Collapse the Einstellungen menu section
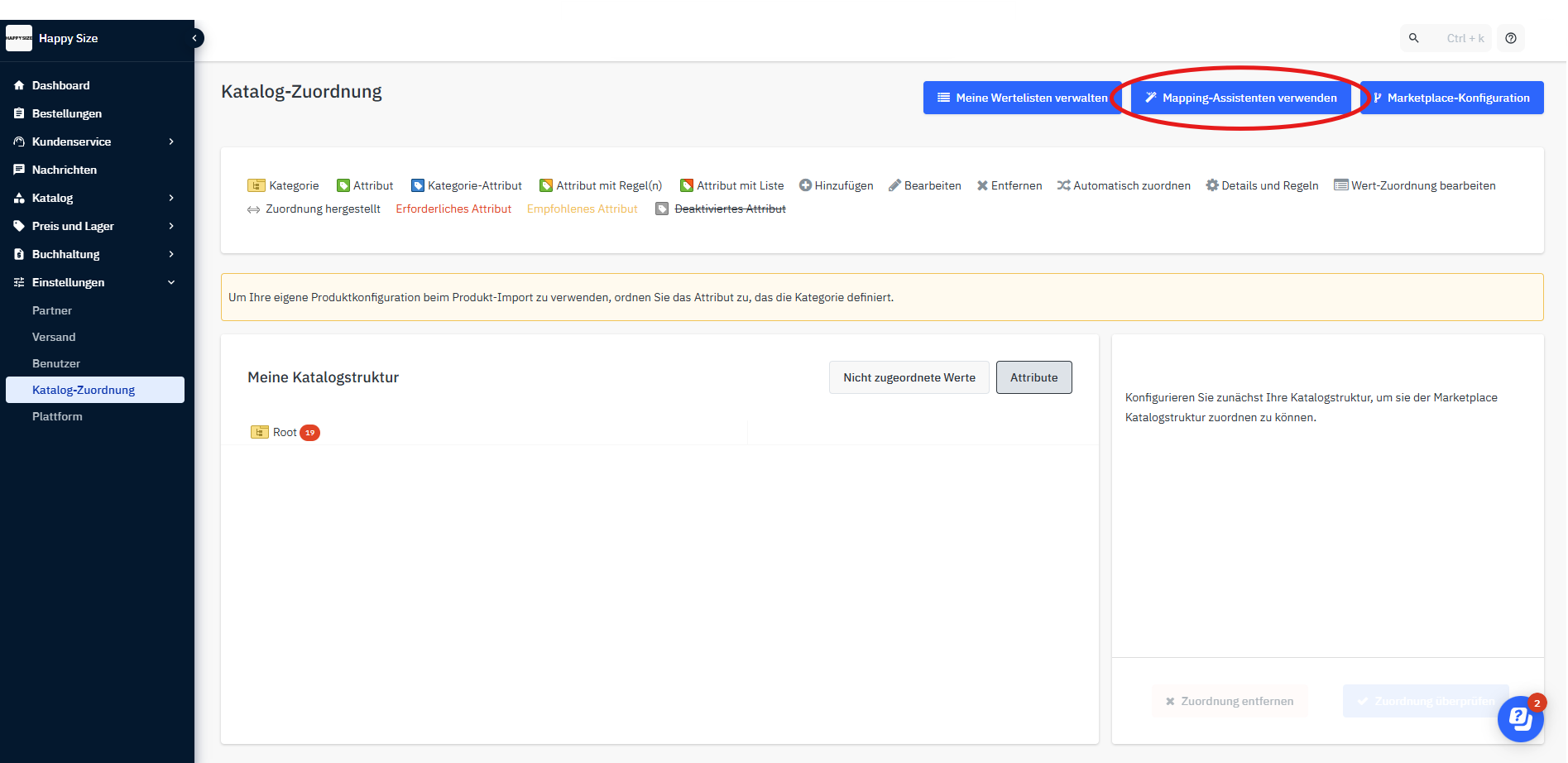This screenshot has height=763, width=1568. [171, 282]
